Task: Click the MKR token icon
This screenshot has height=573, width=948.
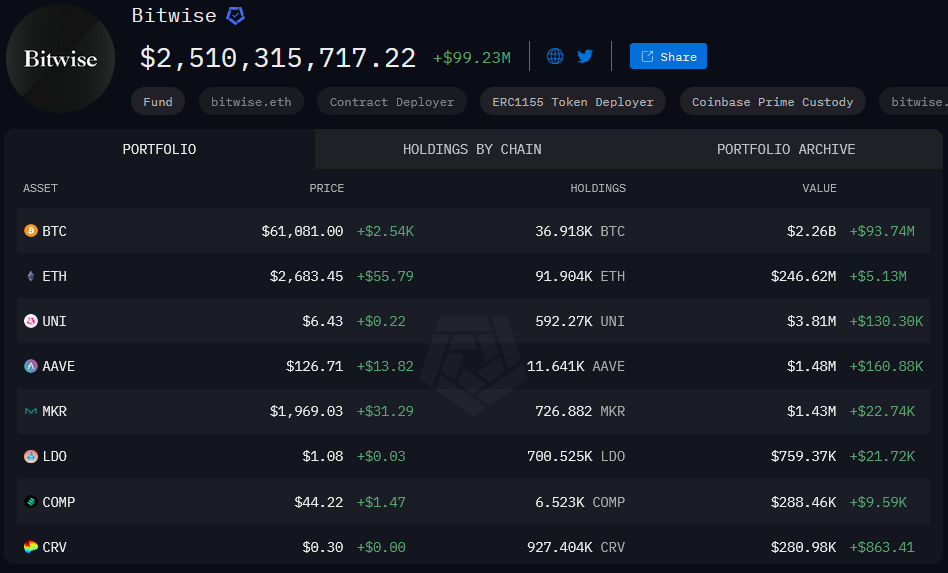Action: pyautogui.click(x=30, y=411)
